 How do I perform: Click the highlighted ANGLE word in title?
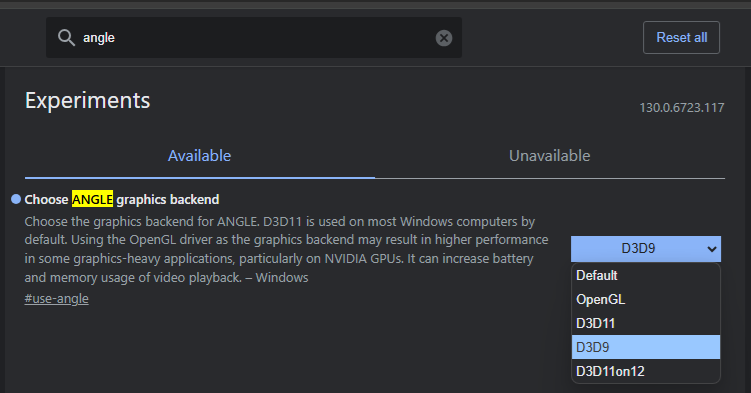pyautogui.click(x=92, y=199)
